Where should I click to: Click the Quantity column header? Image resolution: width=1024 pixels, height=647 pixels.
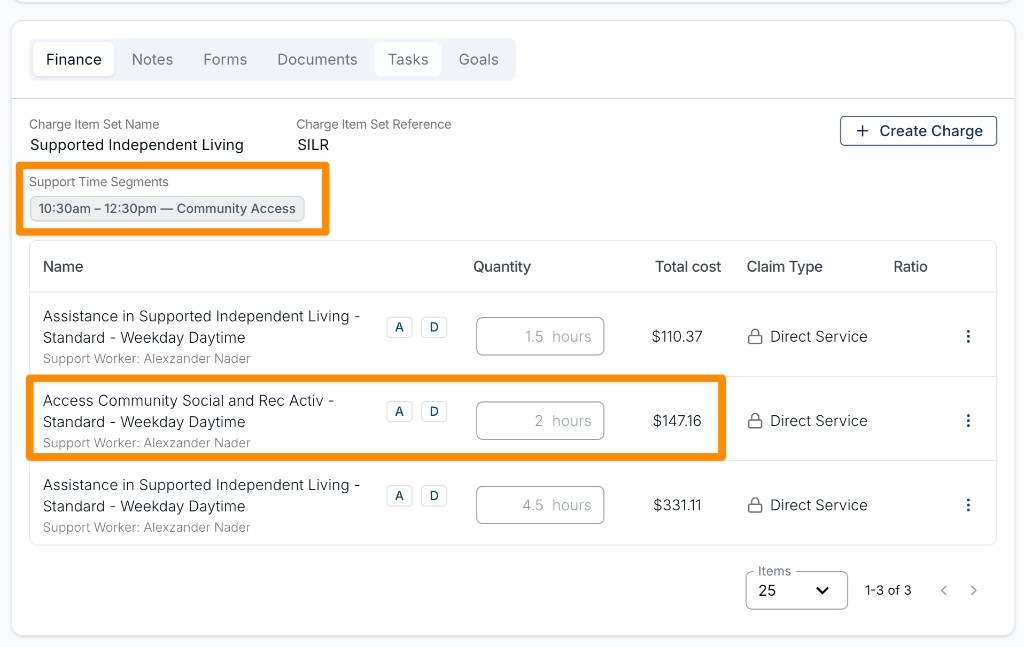pyautogui.click(x=502, y=266)
